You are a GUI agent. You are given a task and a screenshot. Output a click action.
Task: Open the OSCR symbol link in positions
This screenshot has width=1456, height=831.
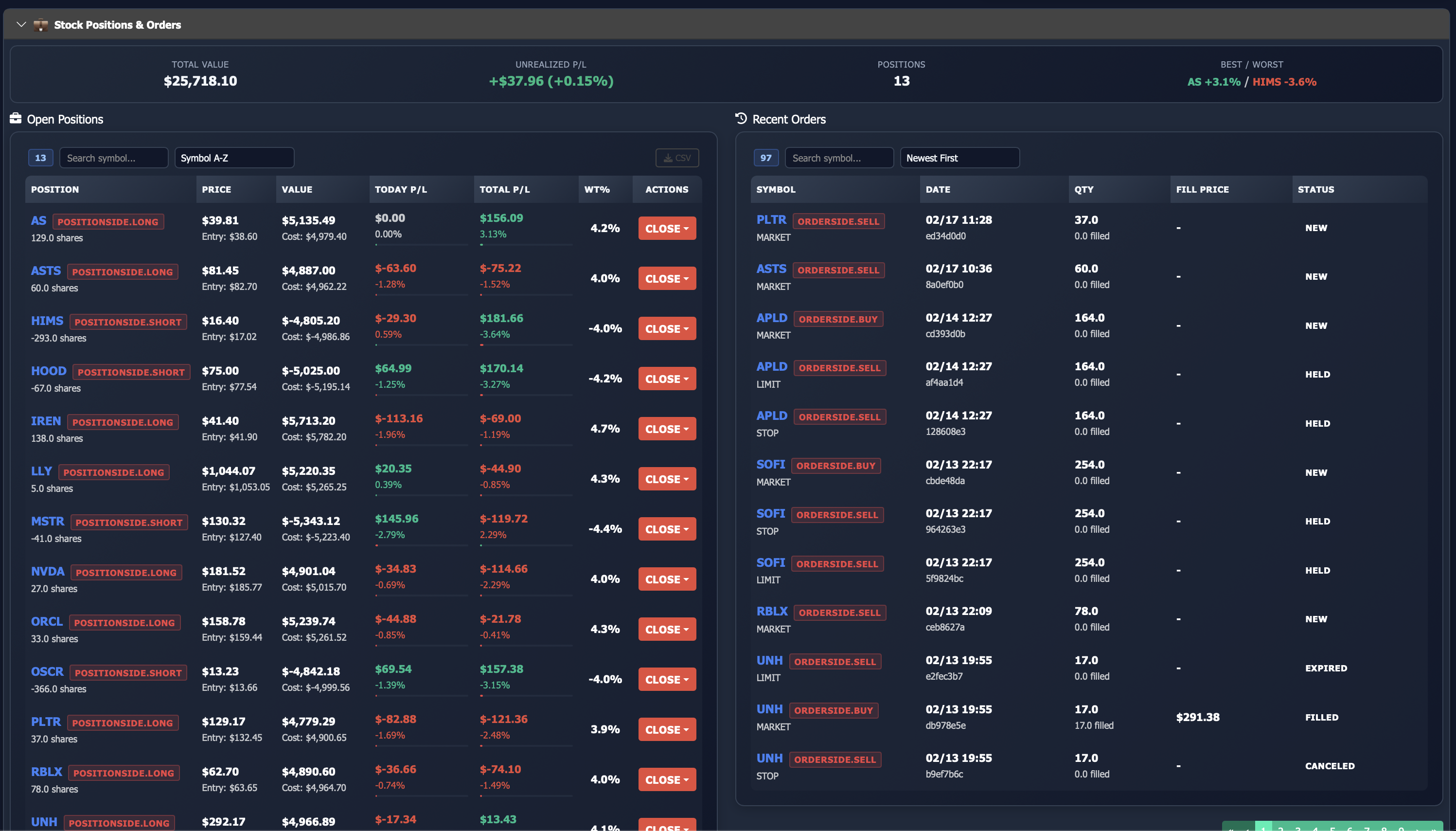pos(47,672)
